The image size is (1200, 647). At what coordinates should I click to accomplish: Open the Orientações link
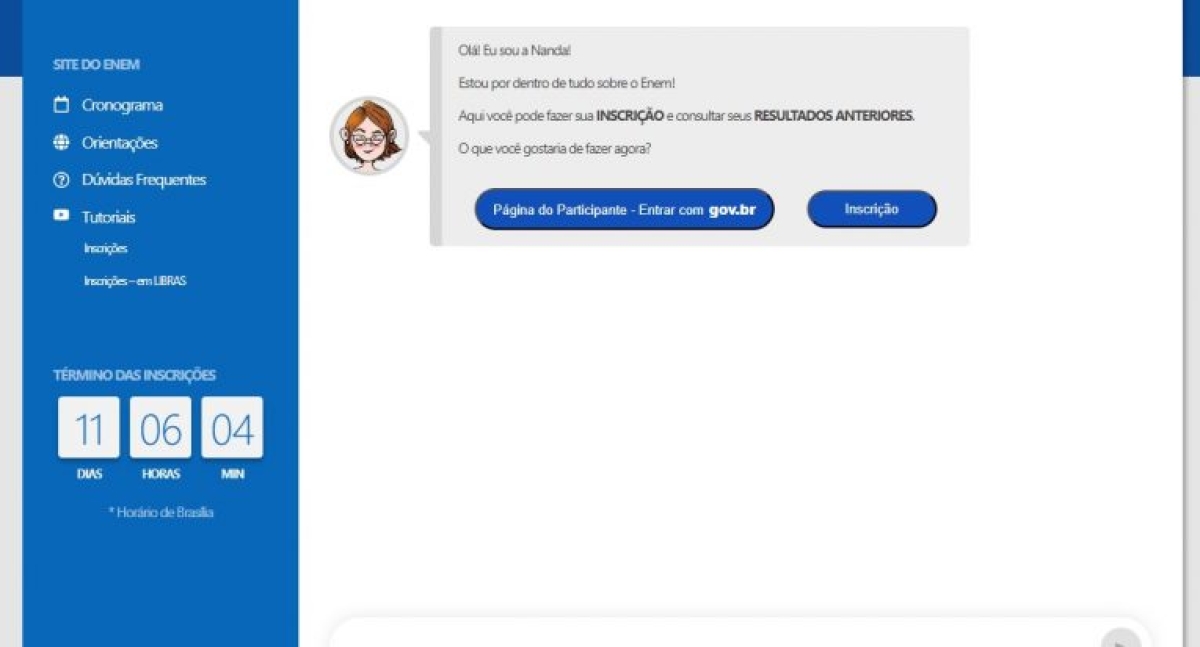120,143
